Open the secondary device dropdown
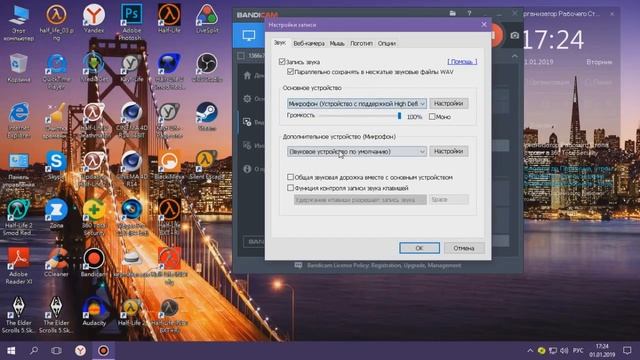This screenshot has height=360, width=640. pyautogui.click(x=357, y=151)
